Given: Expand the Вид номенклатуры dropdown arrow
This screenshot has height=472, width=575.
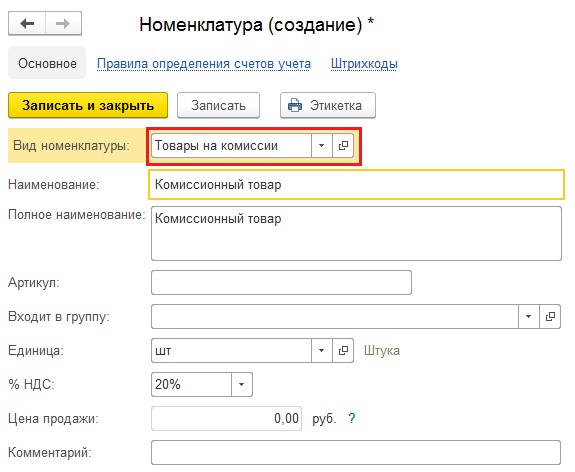Looking at the screenshot, I should [322, 146].
